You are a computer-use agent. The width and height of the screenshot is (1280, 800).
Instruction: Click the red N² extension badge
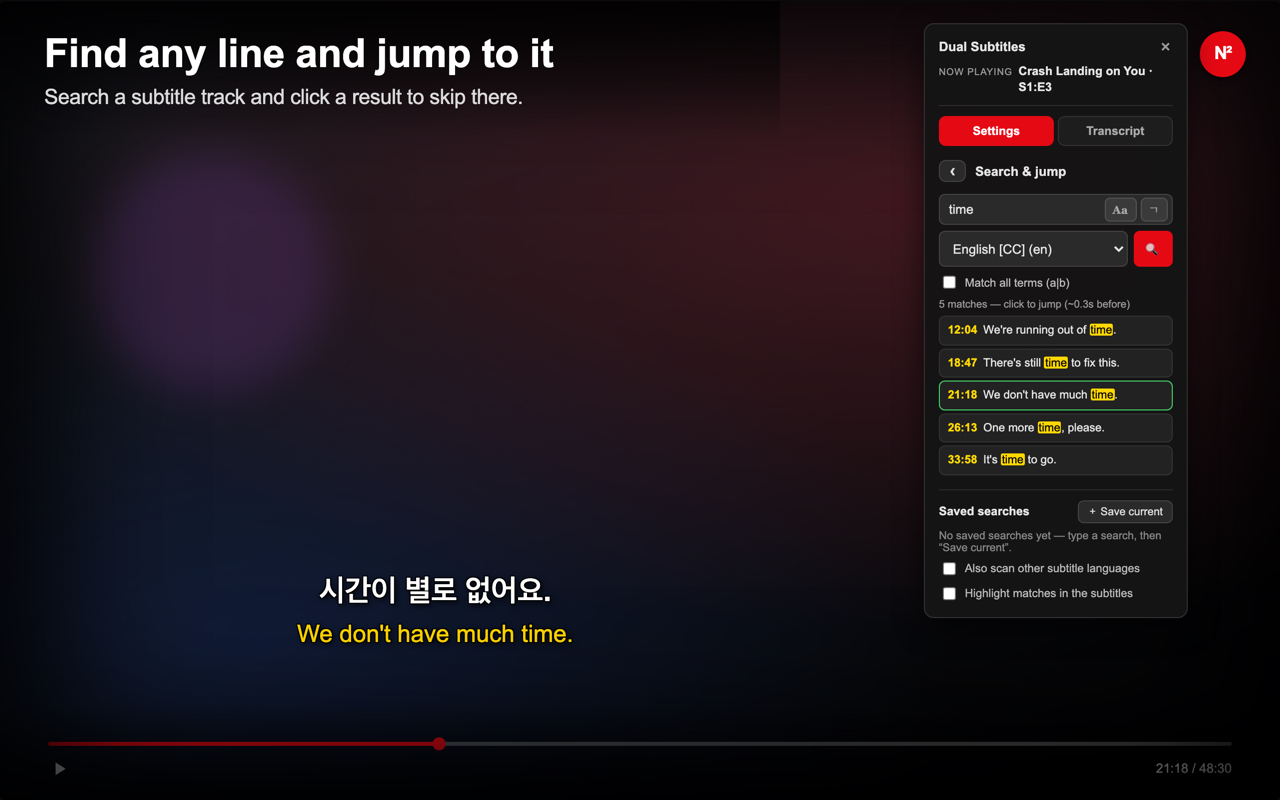point(1222,54)
